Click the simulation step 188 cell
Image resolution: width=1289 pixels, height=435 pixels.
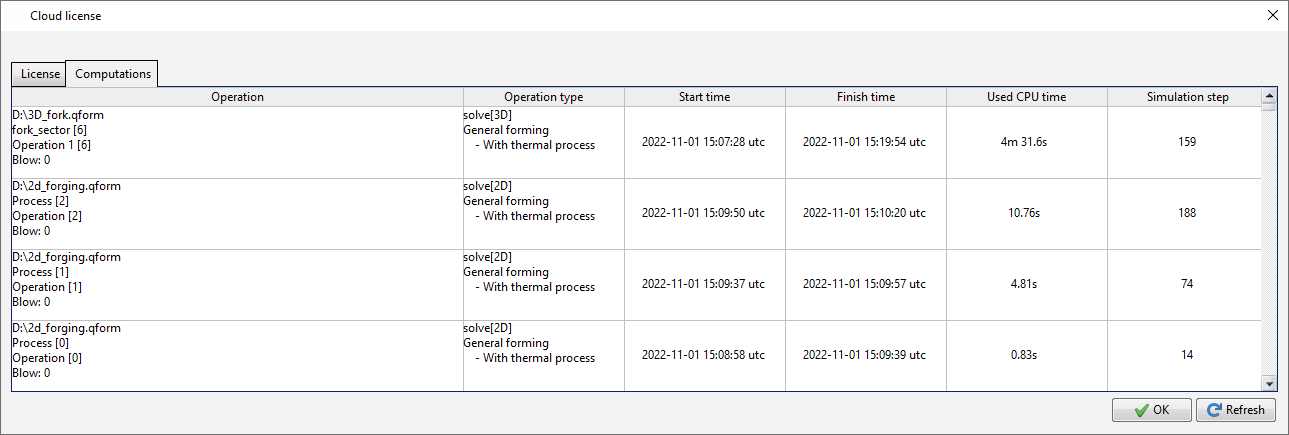(x=1187, y=213)
